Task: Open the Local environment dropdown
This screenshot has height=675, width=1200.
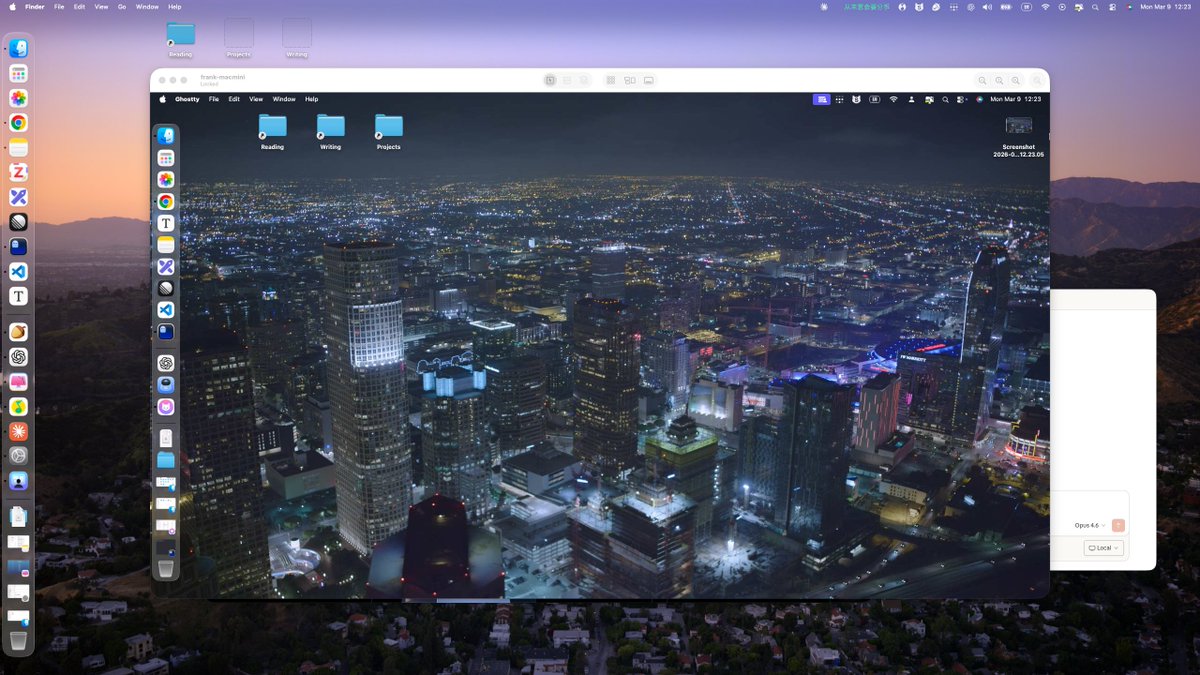Action: point(1104,548)
